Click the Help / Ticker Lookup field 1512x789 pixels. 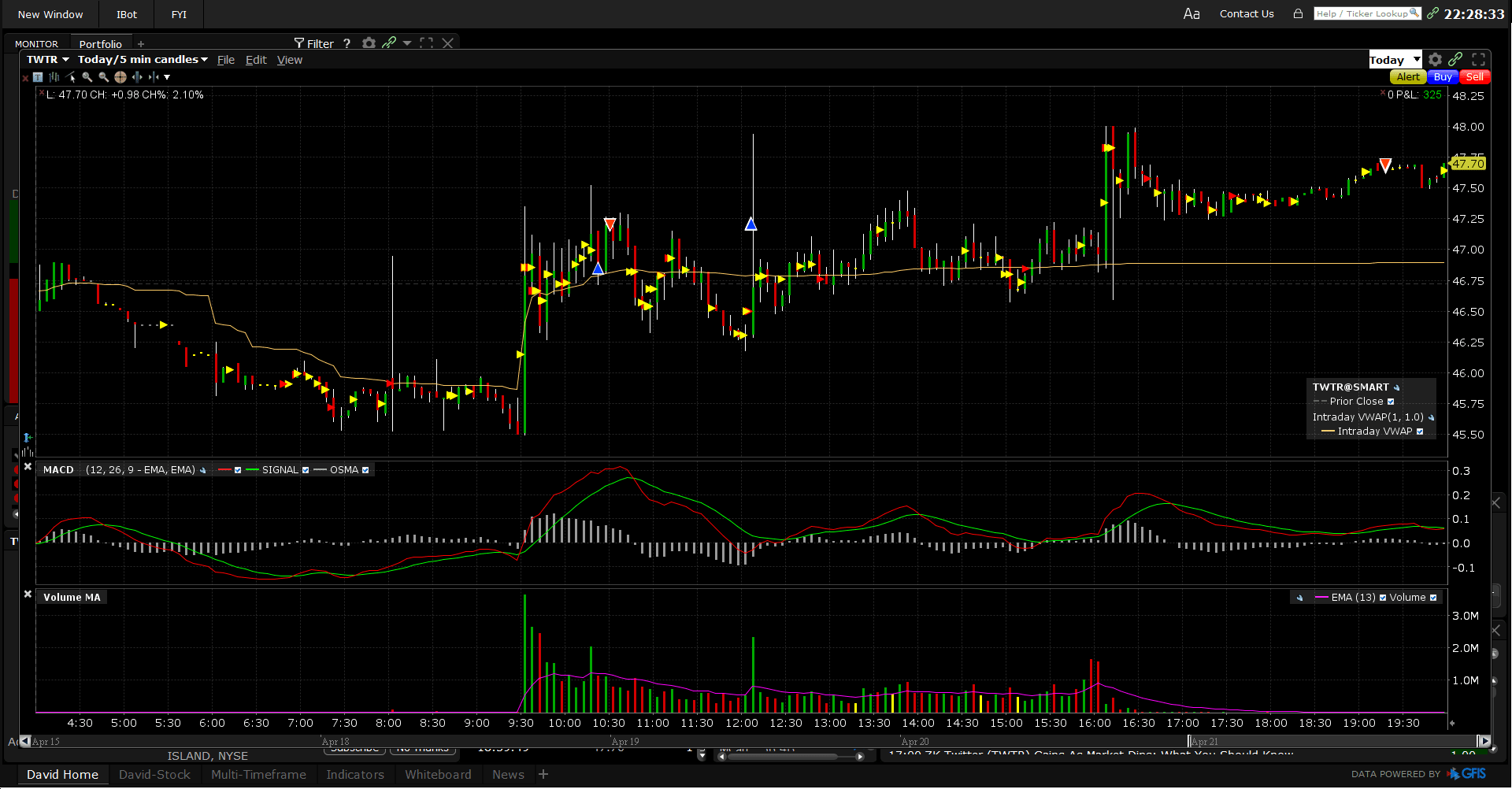pos(1366,14)
